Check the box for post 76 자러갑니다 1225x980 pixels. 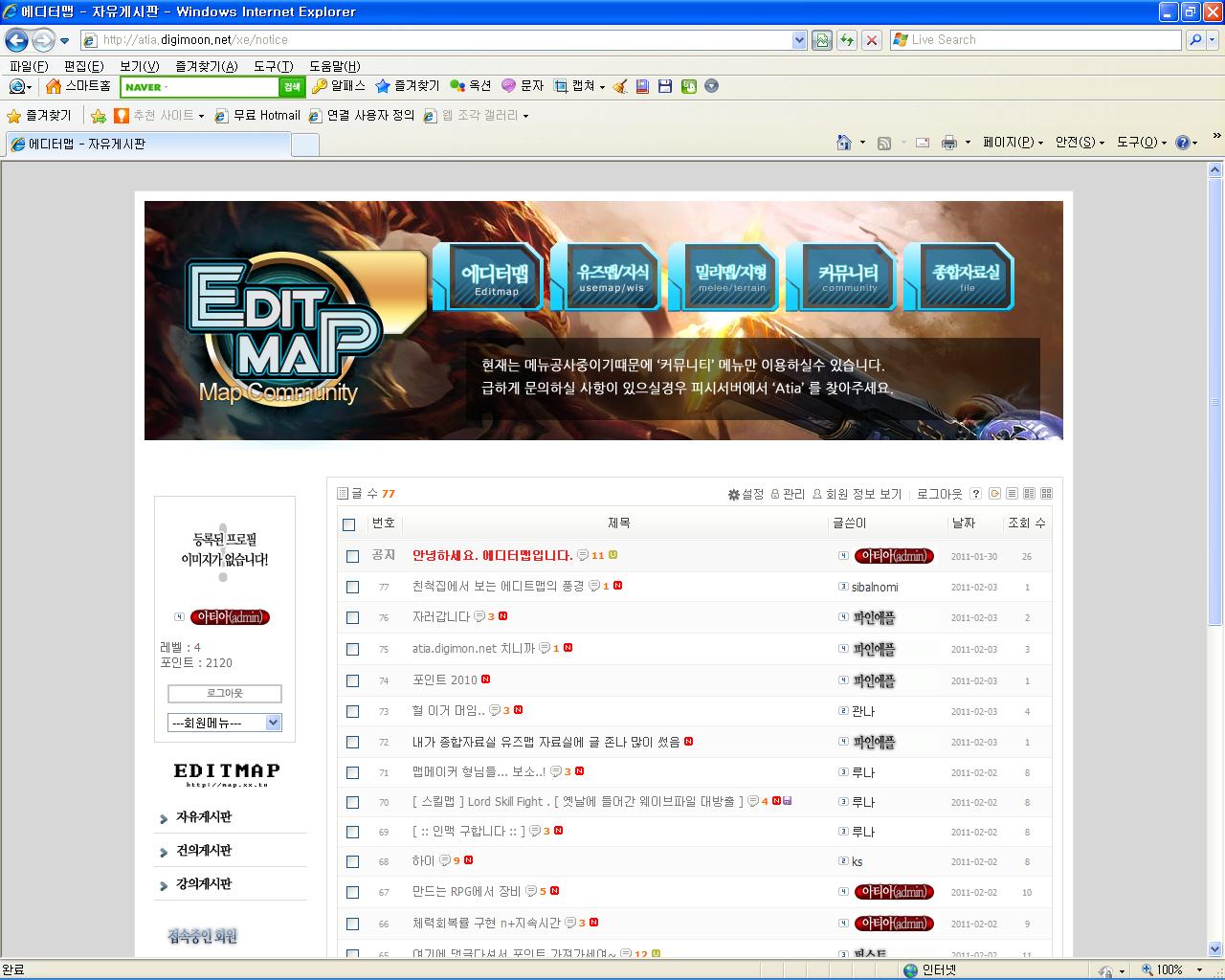click(x=352, y=618)
